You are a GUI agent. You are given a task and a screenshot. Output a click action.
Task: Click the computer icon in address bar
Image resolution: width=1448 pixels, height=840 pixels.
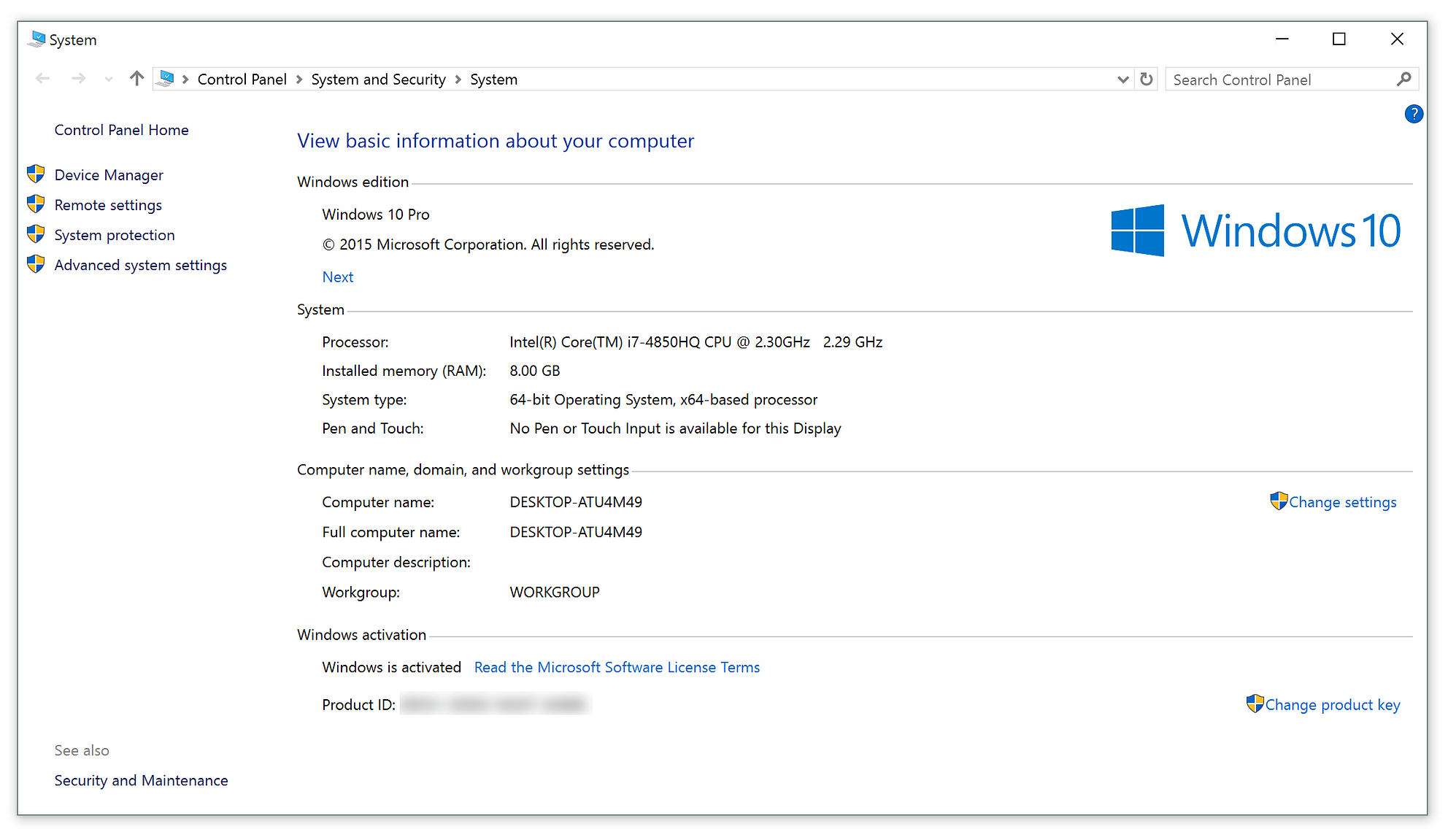pyautogui.click(x=166, y=79)
